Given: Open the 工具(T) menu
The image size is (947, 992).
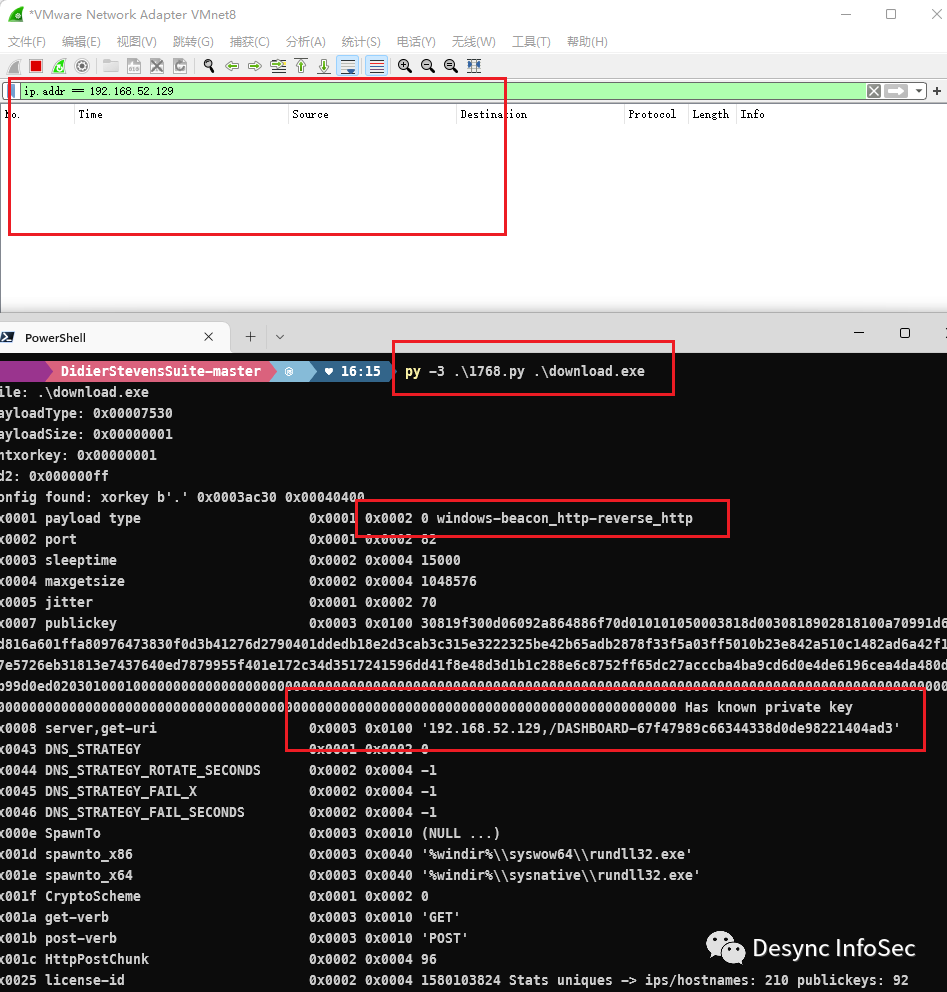Looking at the screenshot, I should click(531, 42).
